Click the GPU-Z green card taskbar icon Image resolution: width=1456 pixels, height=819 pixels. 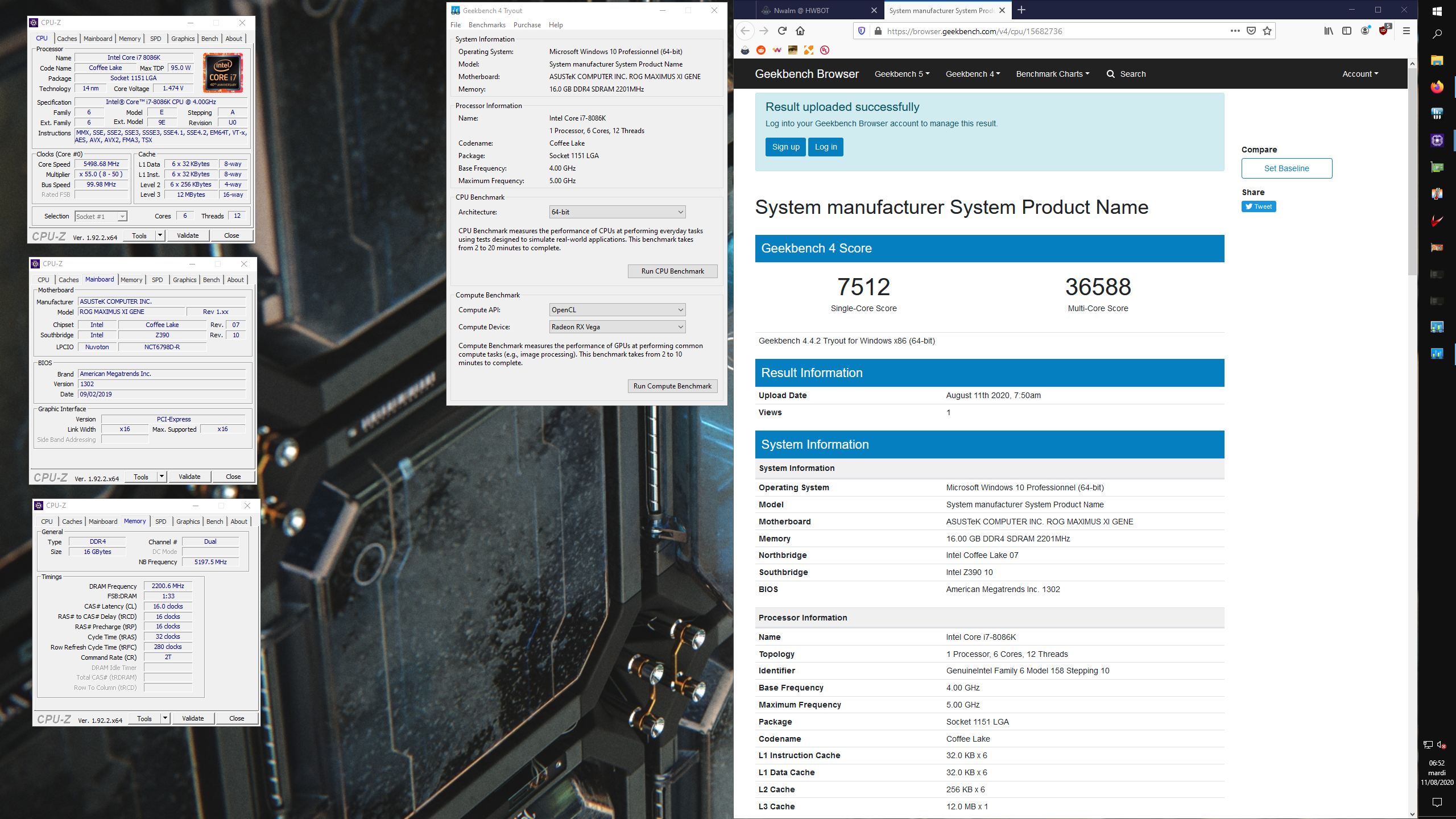click(1437, 167)
